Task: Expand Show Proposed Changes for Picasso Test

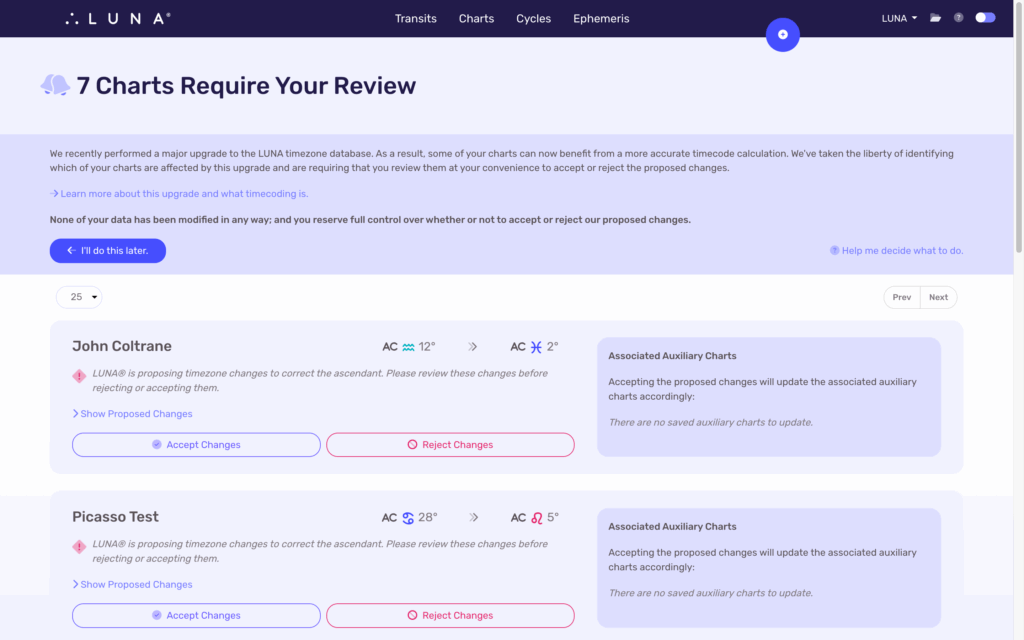Action: point(133,585)
